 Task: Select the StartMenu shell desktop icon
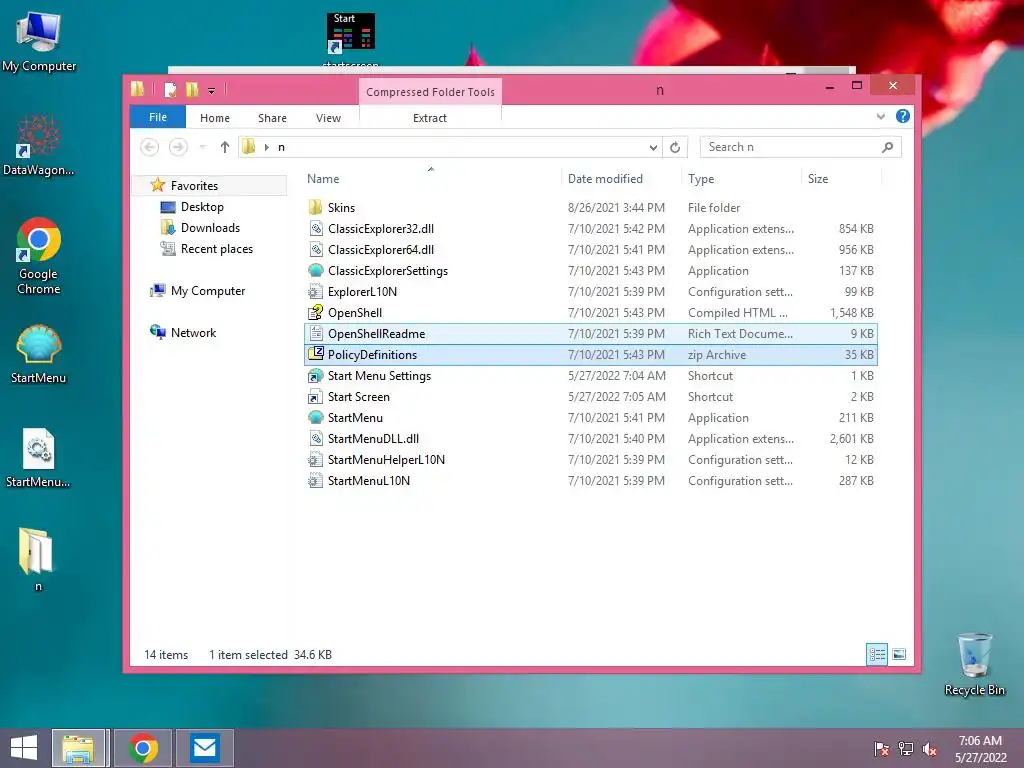coord(39,354)
